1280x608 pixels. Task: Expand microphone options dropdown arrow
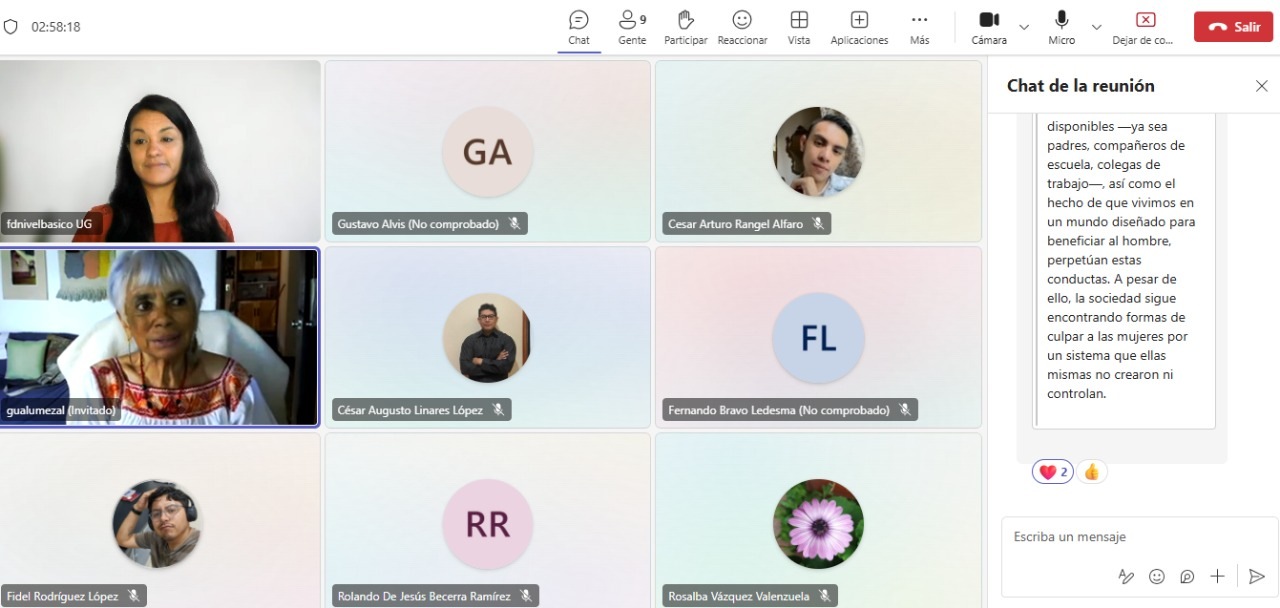pos(1096,27)
